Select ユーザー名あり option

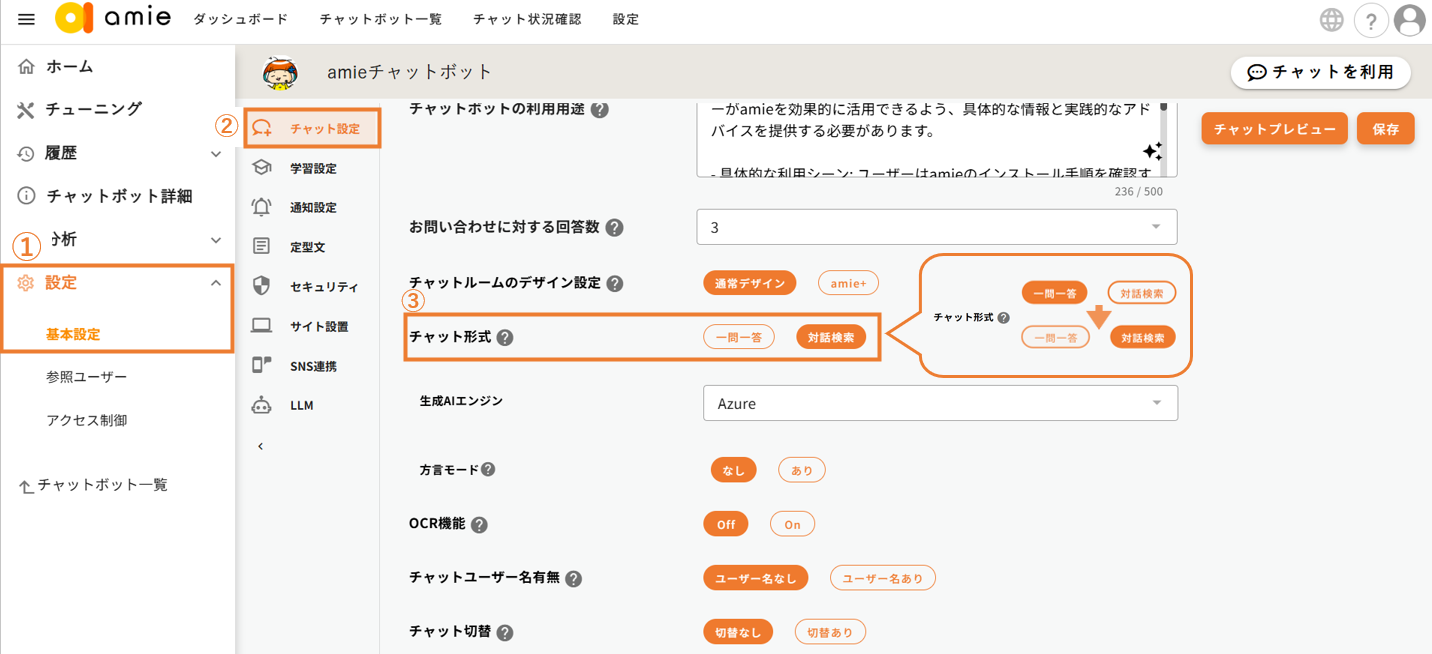click(882, 578)
